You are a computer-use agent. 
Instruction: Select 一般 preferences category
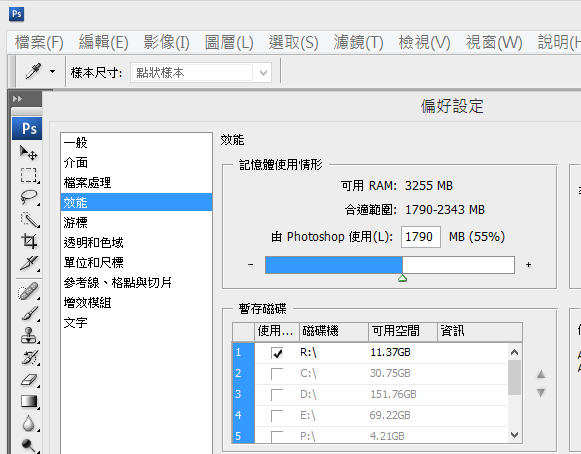136,143
